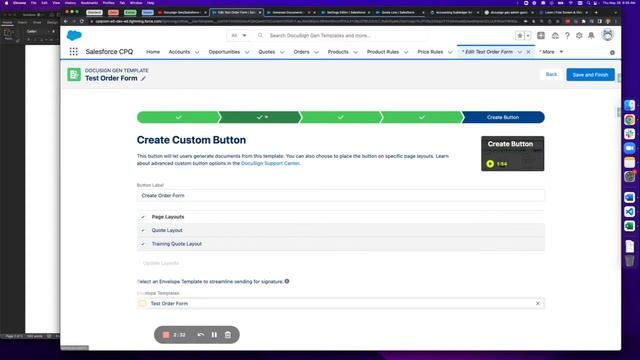Screen dimensions: 640x360
Task: Click the Search DocuSign Gen Templates box
Action: coord(343,36)
